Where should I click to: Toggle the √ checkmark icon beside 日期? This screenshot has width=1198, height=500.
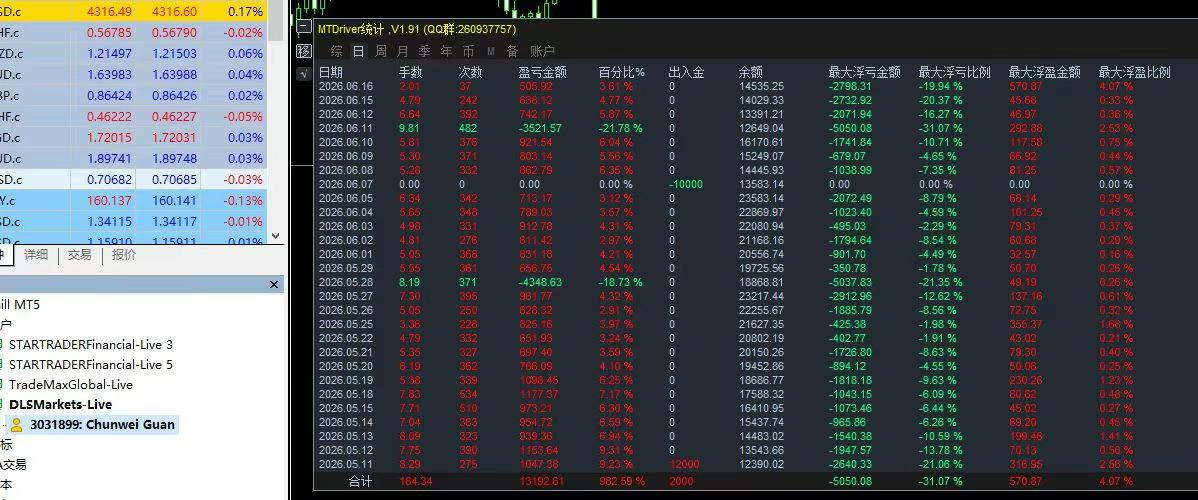click(303, 73)
